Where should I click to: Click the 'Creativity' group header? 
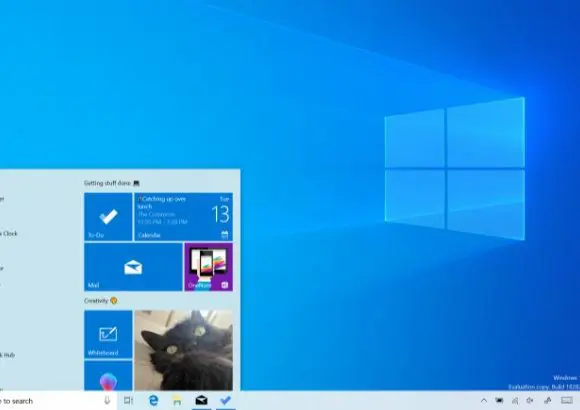click(100, 301)
